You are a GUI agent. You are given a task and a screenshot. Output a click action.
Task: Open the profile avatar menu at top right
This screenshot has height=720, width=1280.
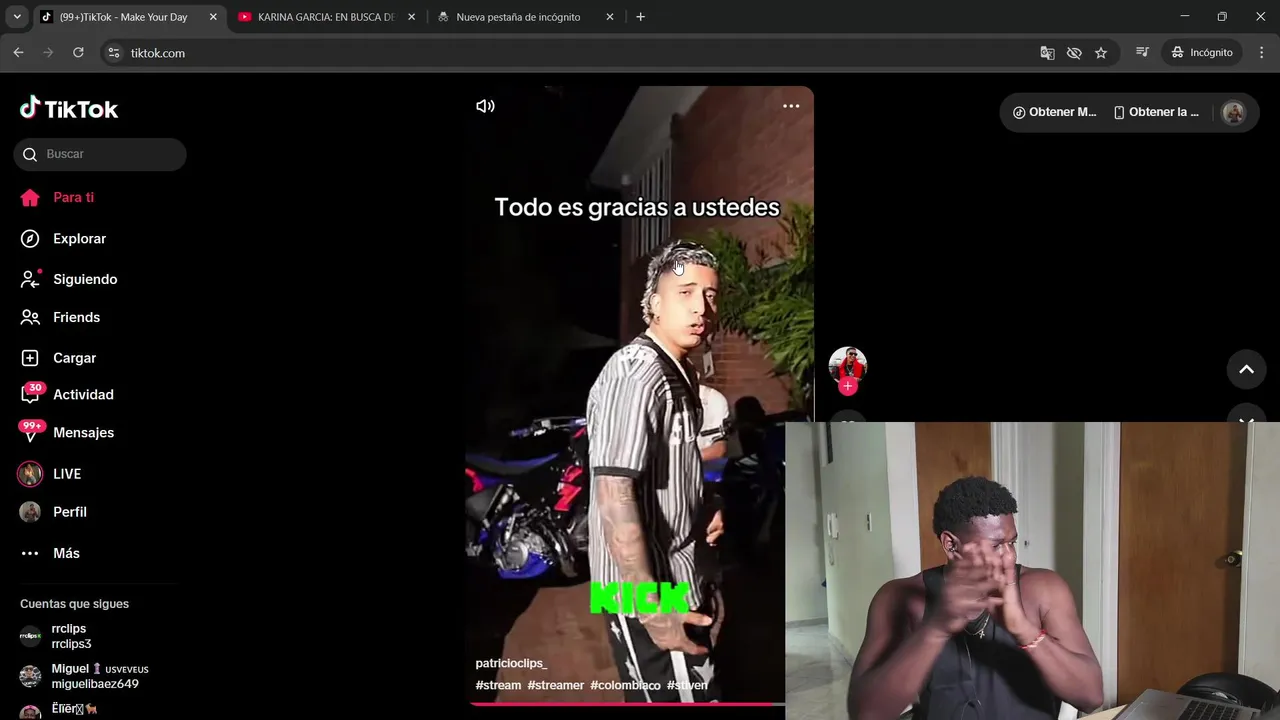(1234, 112)
